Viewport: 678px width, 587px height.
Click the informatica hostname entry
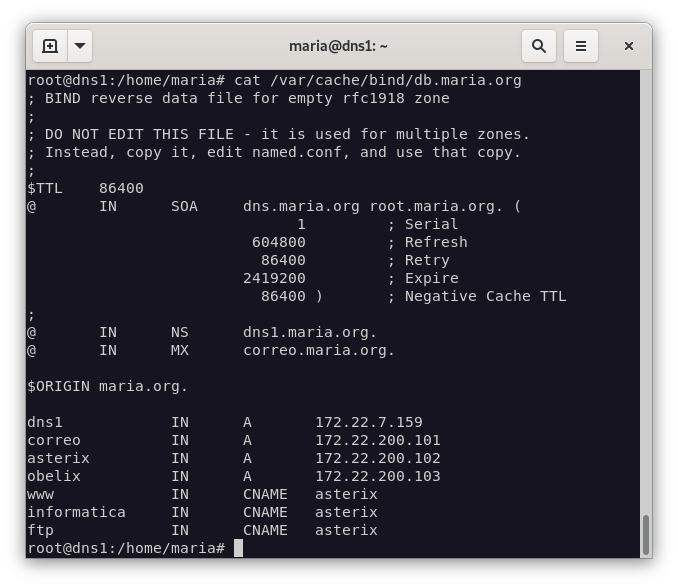click(x=76, y=512)
